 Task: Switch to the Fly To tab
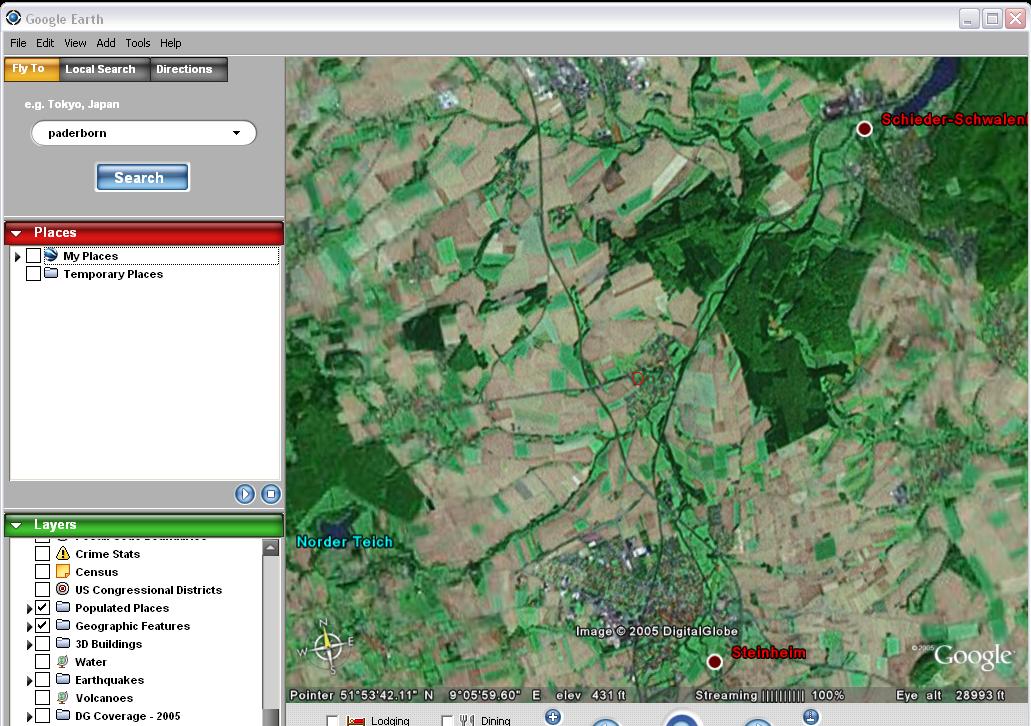pyautogui.click(x=31, y=69)
